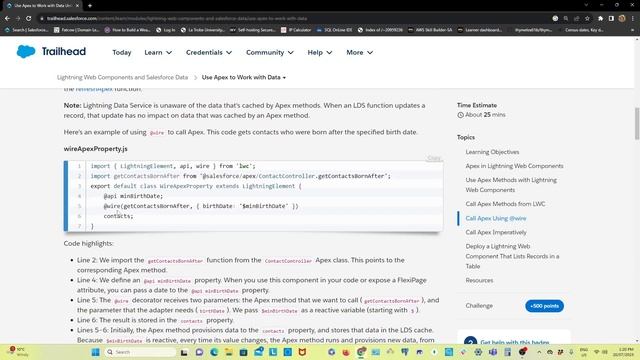Open Microsoft Edge from the taskbar
640x360 pixels.
point(214,352)
